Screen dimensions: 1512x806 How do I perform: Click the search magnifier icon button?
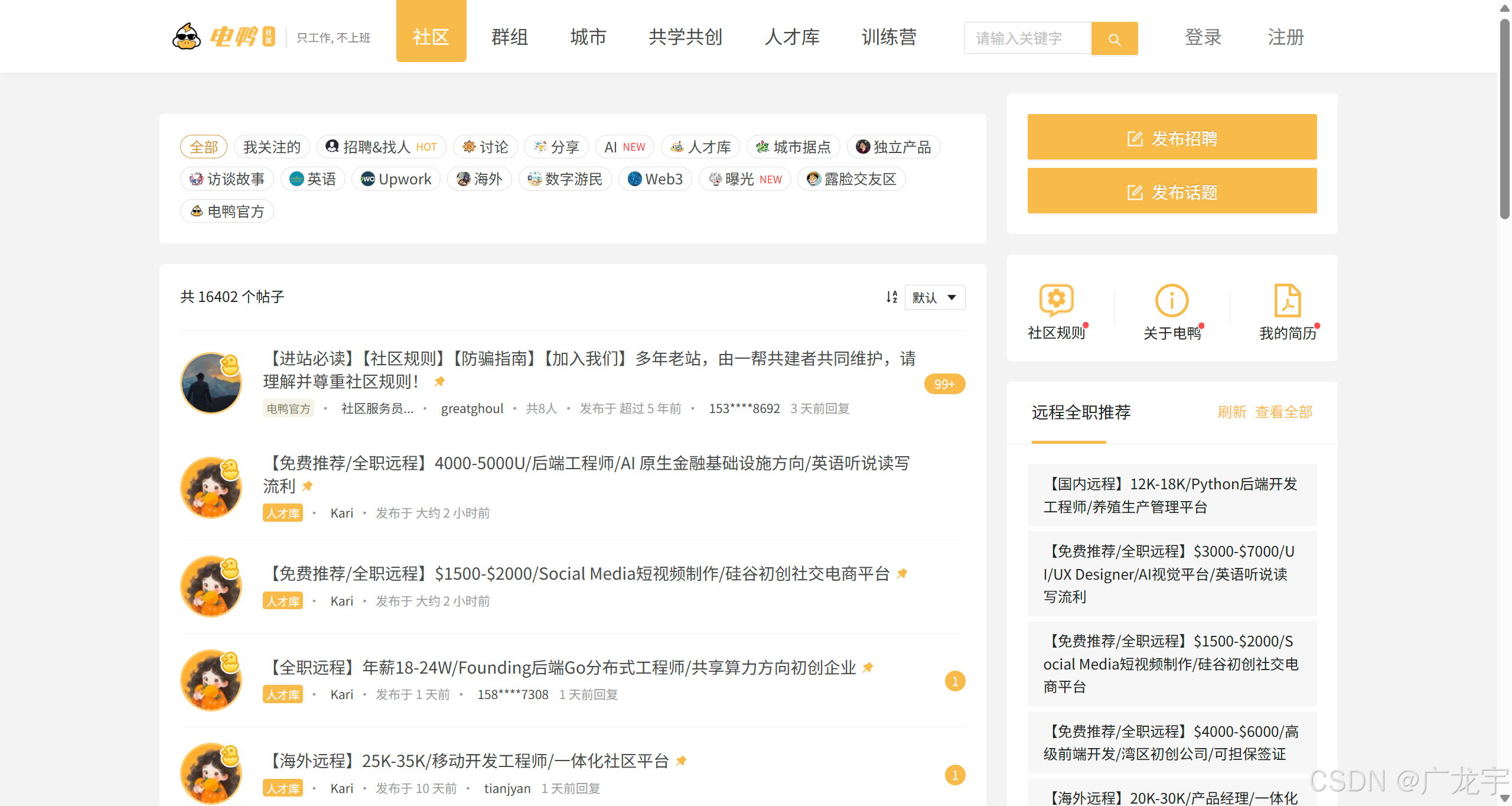(1114, 39)
